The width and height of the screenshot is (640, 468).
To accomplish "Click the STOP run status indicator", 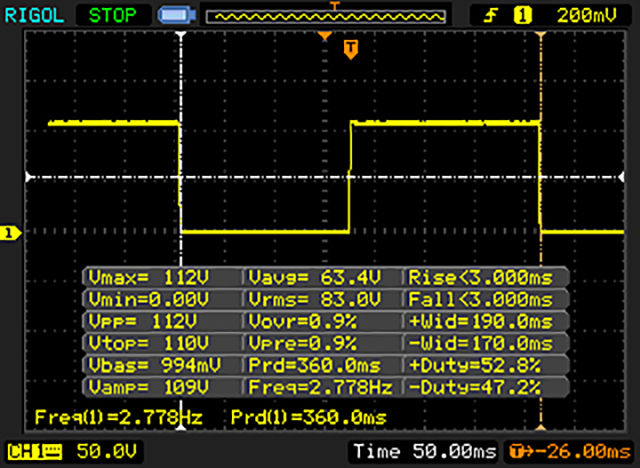I will 113,16.
